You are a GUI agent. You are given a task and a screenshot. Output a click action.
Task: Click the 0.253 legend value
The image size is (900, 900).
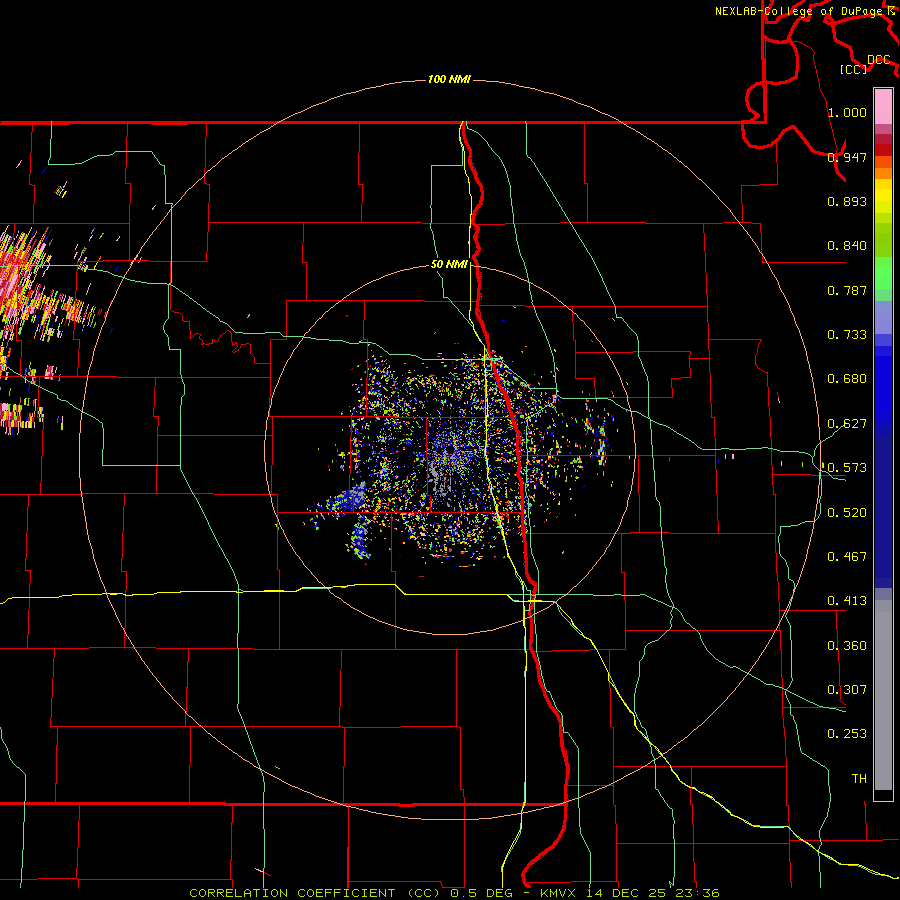847,734
